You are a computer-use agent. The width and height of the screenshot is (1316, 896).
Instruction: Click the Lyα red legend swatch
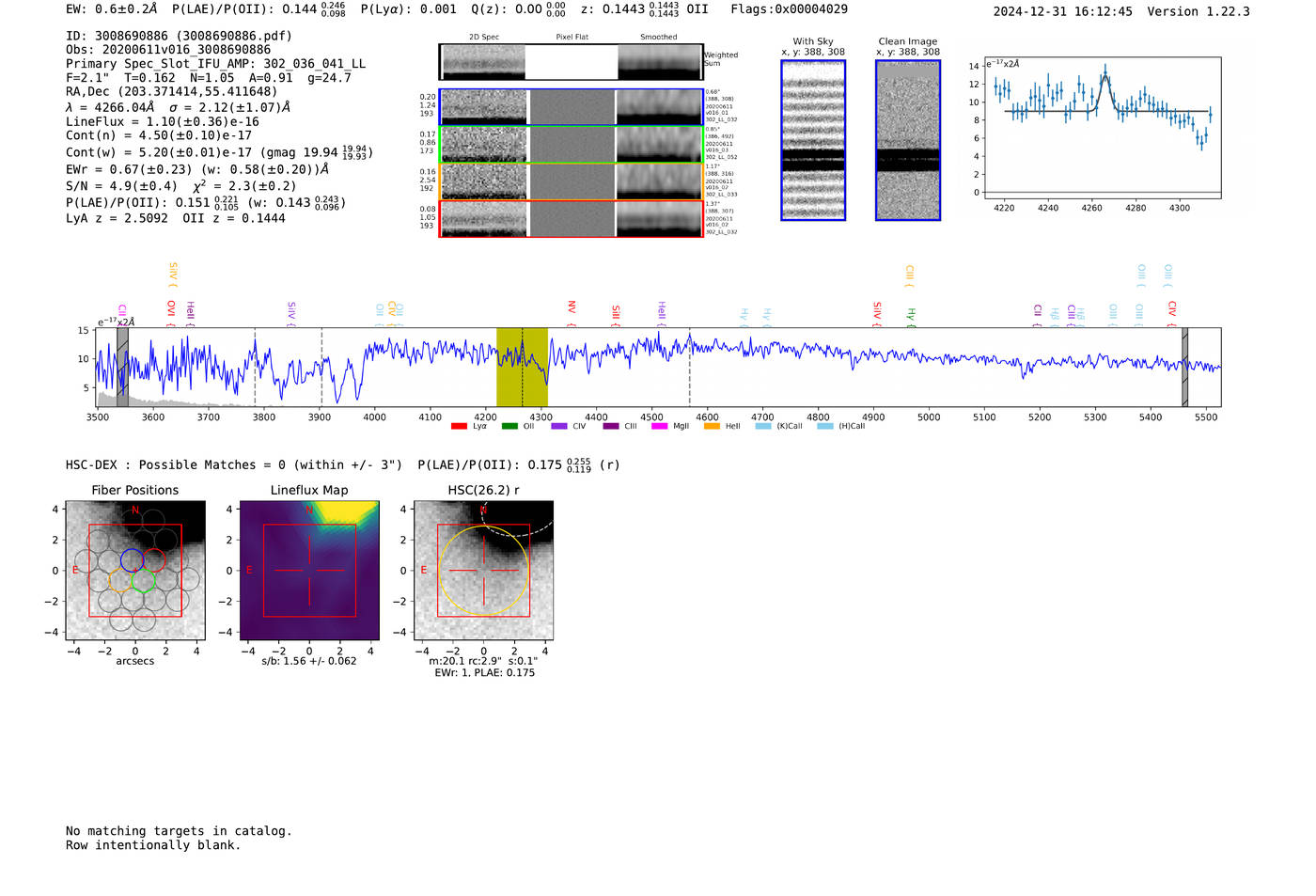click(459, 426)
